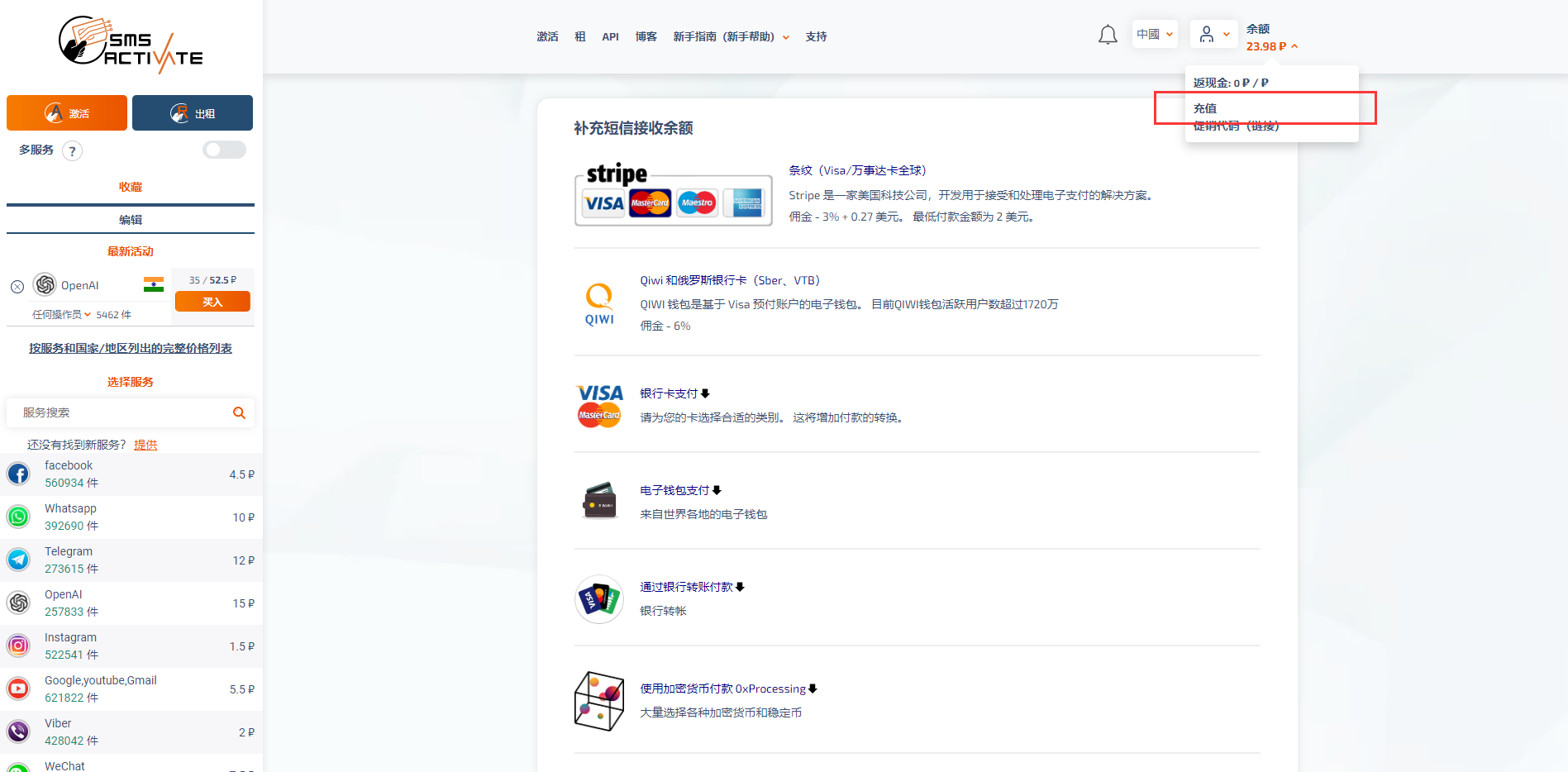
Task: Click the 买入 buy button
Action: 212,302
